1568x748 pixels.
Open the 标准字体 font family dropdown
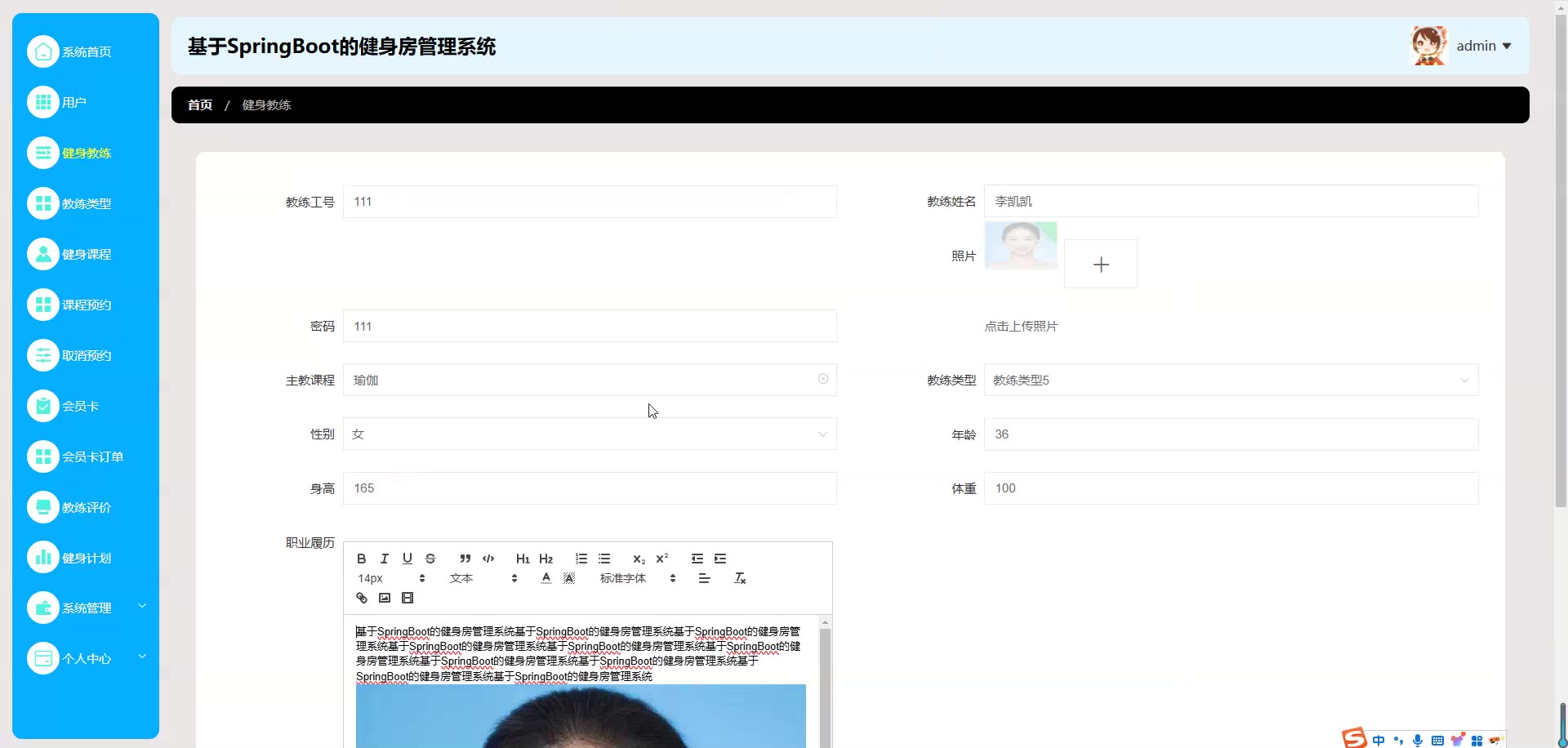[638, 578]
